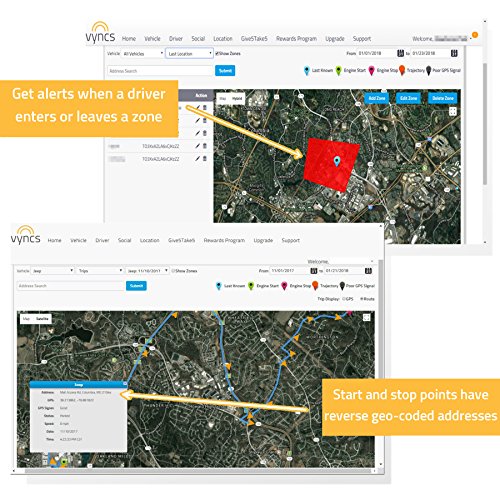Click the pencil in the bottom row of the zone list
Image resolution: width=500 pixels, height=500 pixels.
198,159
